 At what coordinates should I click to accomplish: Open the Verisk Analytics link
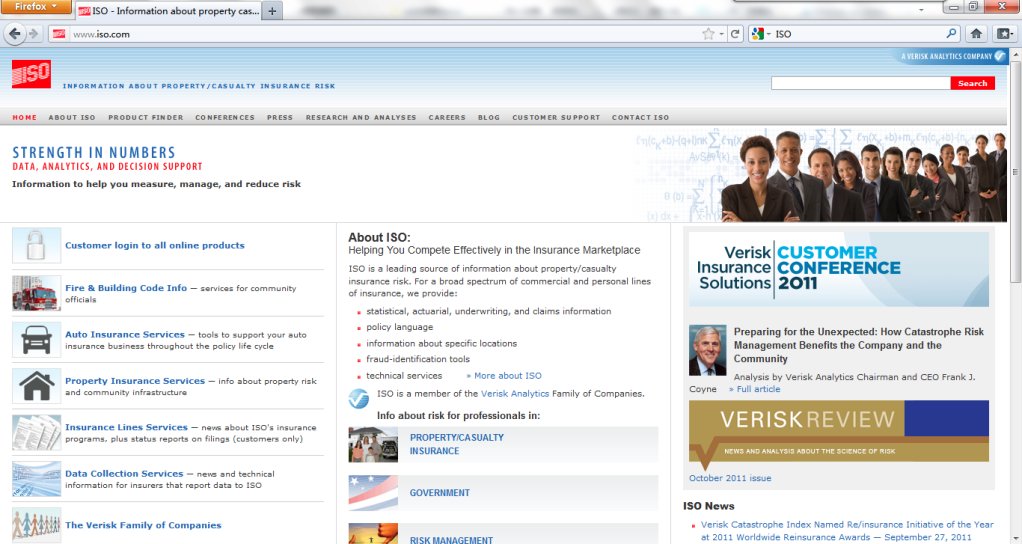(x=515, y=394)
